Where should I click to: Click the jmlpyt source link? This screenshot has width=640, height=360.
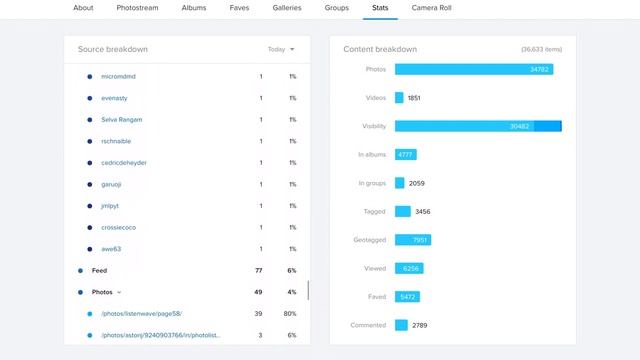click(x=110, y=206)
